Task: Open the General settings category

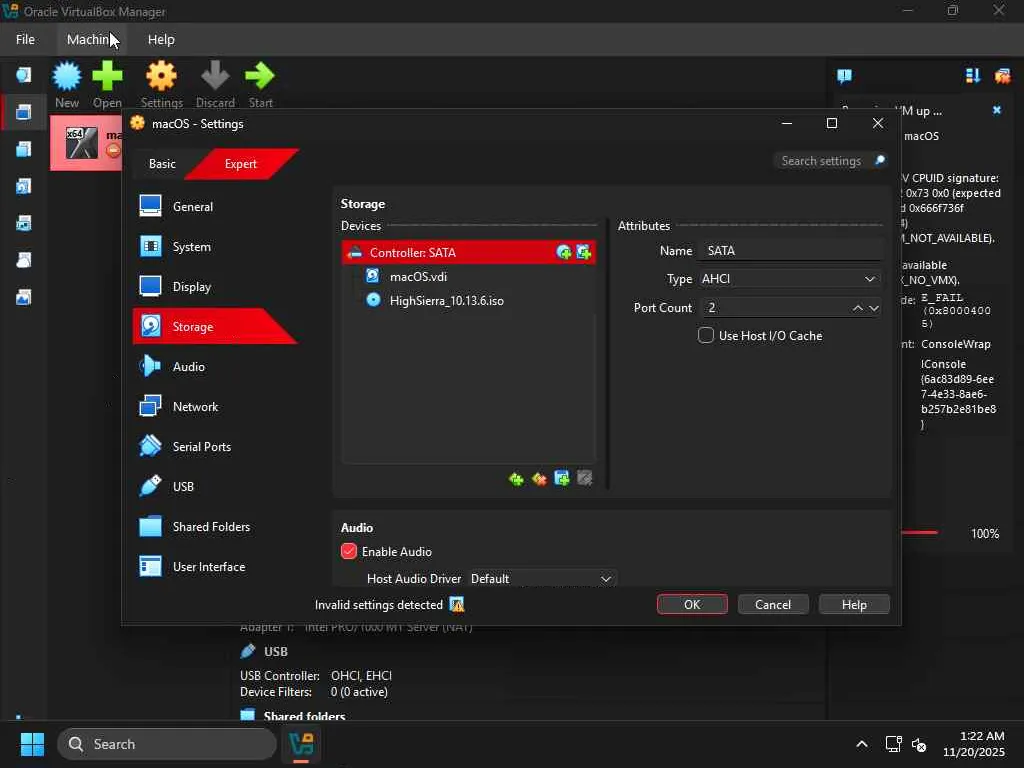Action: 214,206
